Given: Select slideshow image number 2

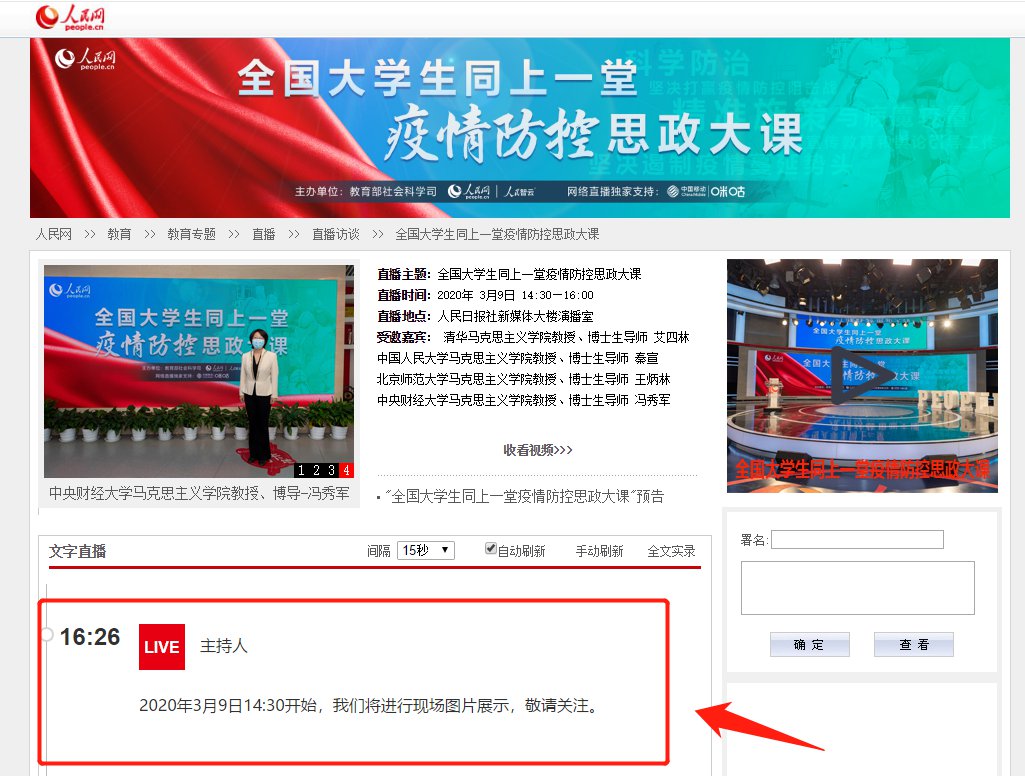Looking at the screenshot, I should pos(316,470).
